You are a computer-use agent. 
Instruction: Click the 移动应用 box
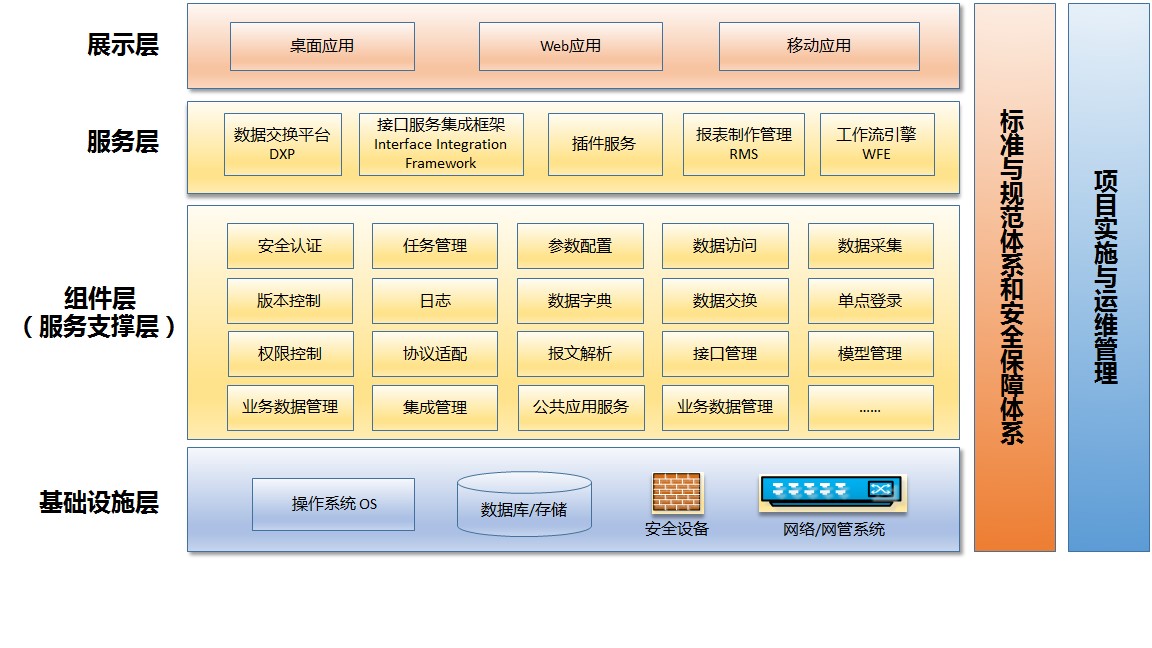818,46
